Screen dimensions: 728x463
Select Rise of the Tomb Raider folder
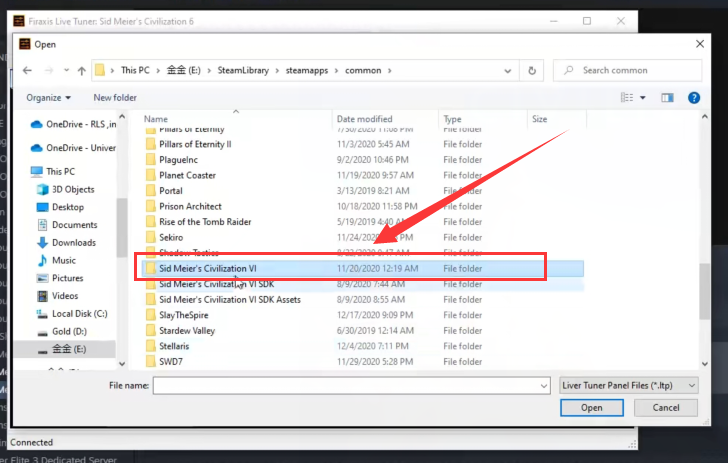coord(205,222)
